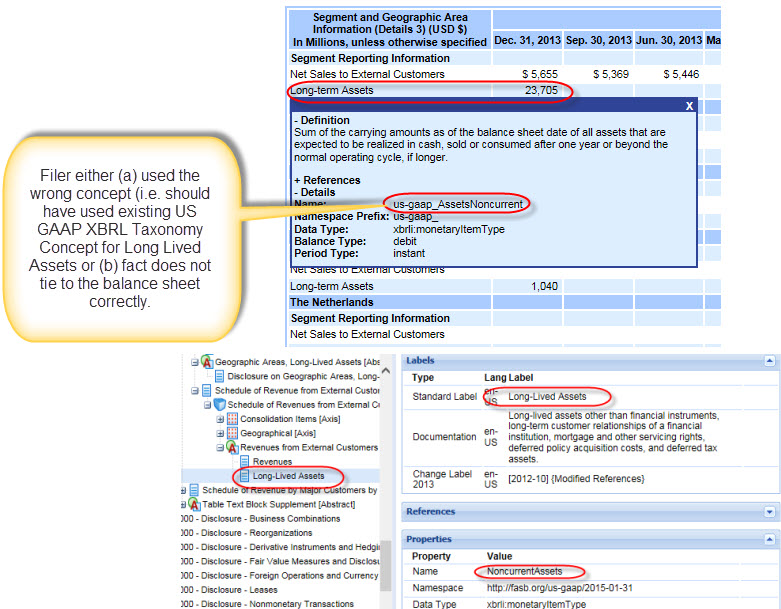
Task: Click the $ 5,369 net sales value
Action: 611,74
